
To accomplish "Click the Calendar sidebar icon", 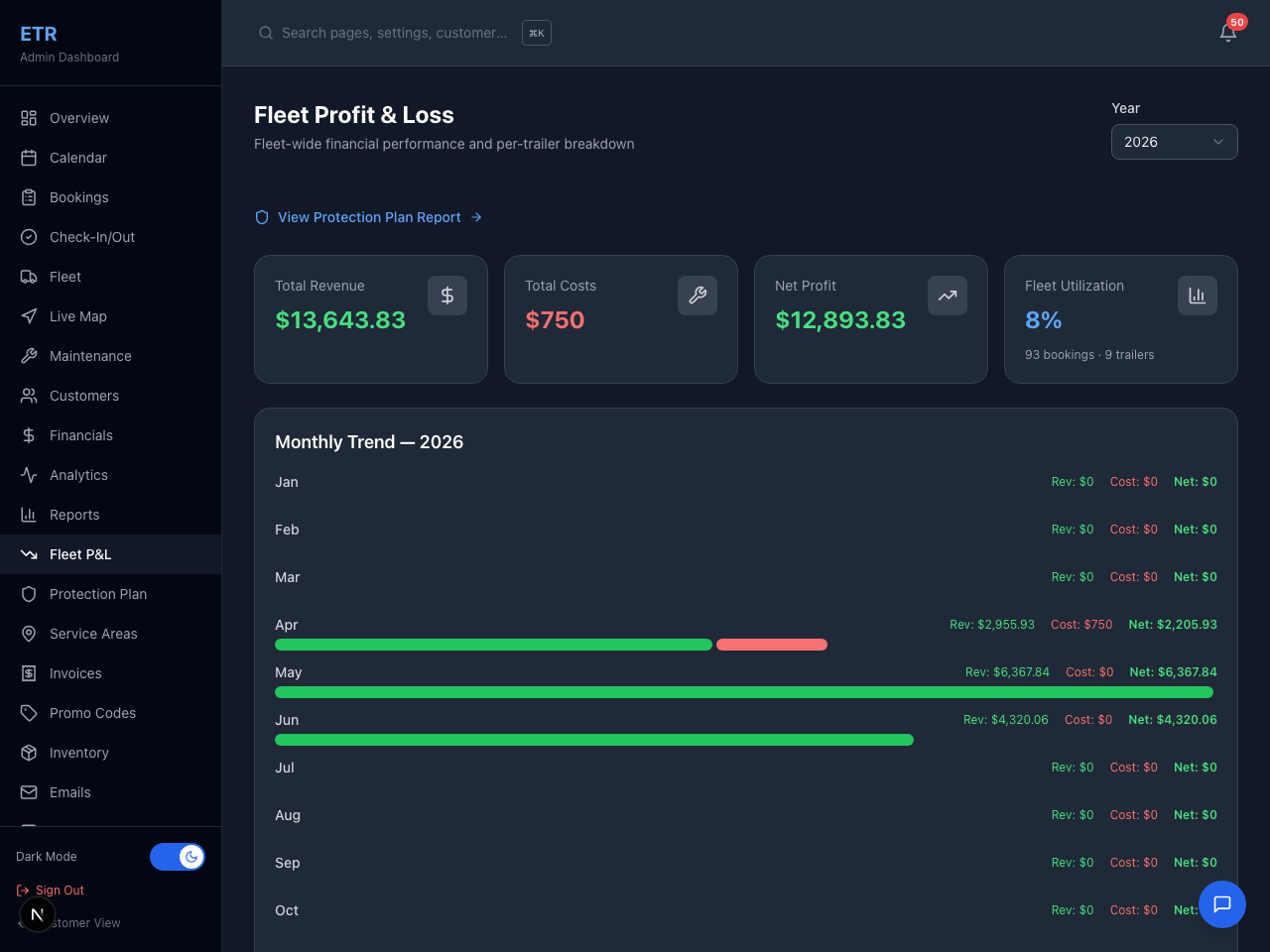I will 29,158.
